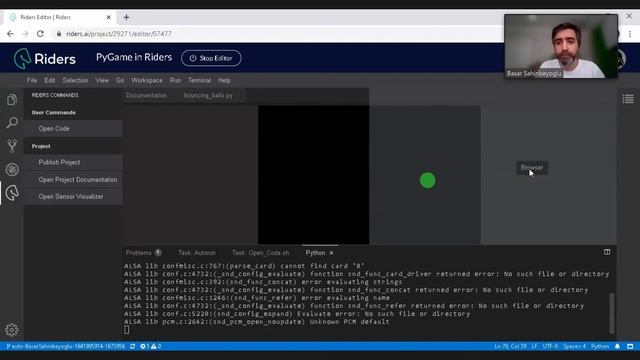This screenshot has width=640, height=360.
Task: Go back with browser back arrow
Action: click(x=10, y=33)
